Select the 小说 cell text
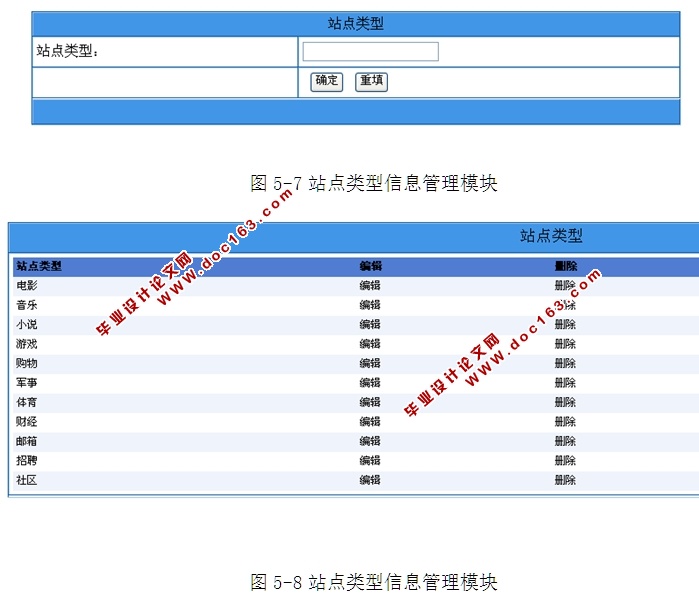 point(27,324)
